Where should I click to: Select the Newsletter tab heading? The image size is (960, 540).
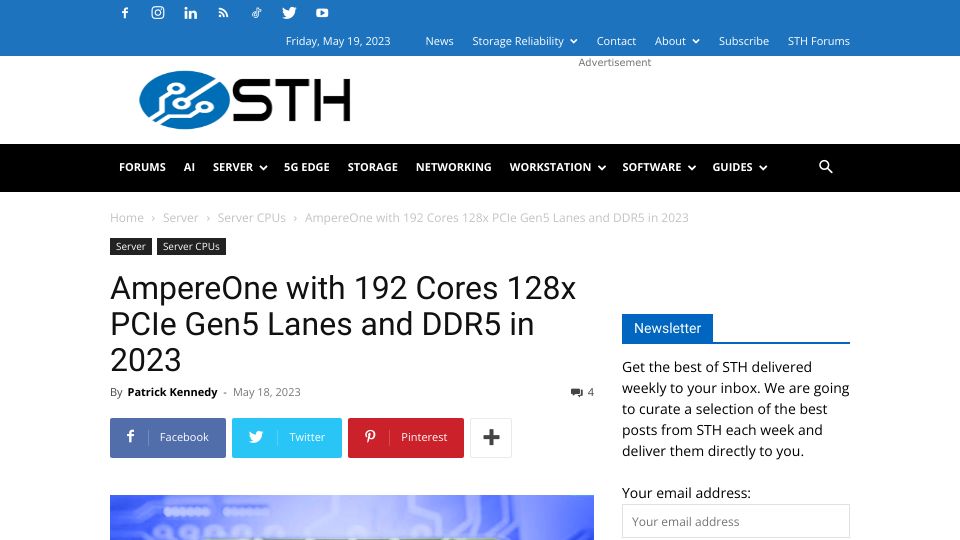(x=667, y=329)
